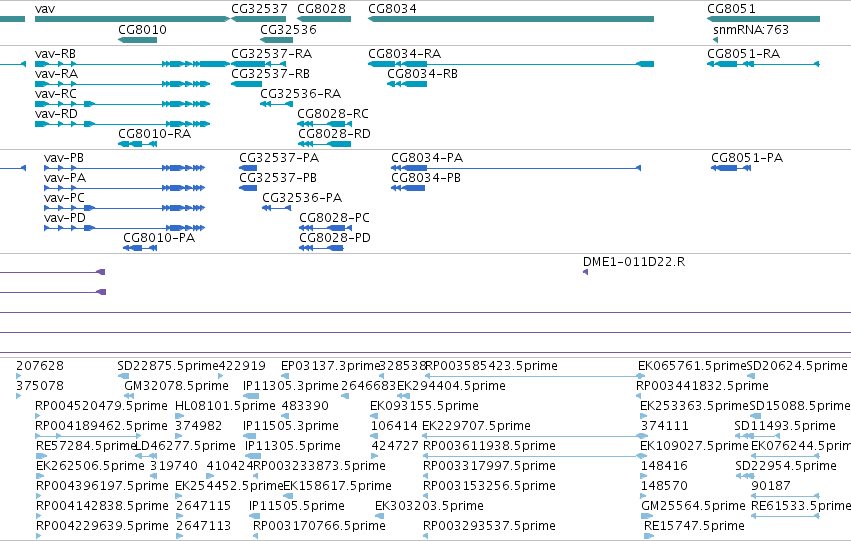Select the CG8028 gene bar

324,19
